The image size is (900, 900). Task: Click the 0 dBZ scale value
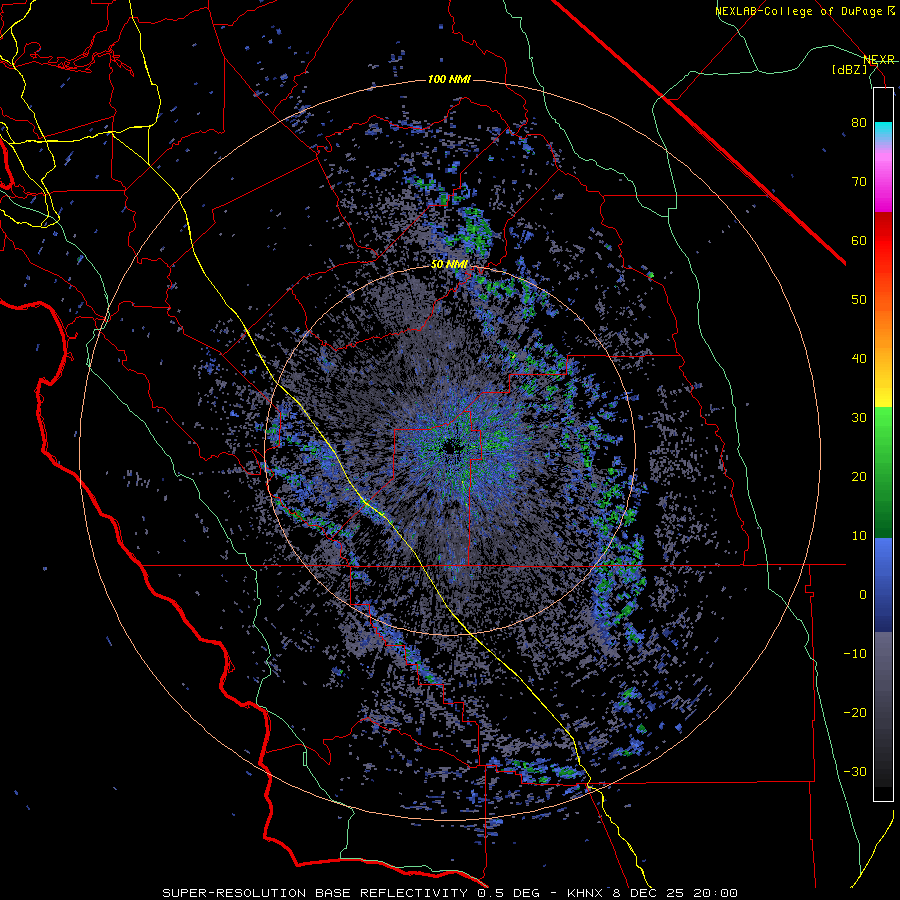(863, 595)
